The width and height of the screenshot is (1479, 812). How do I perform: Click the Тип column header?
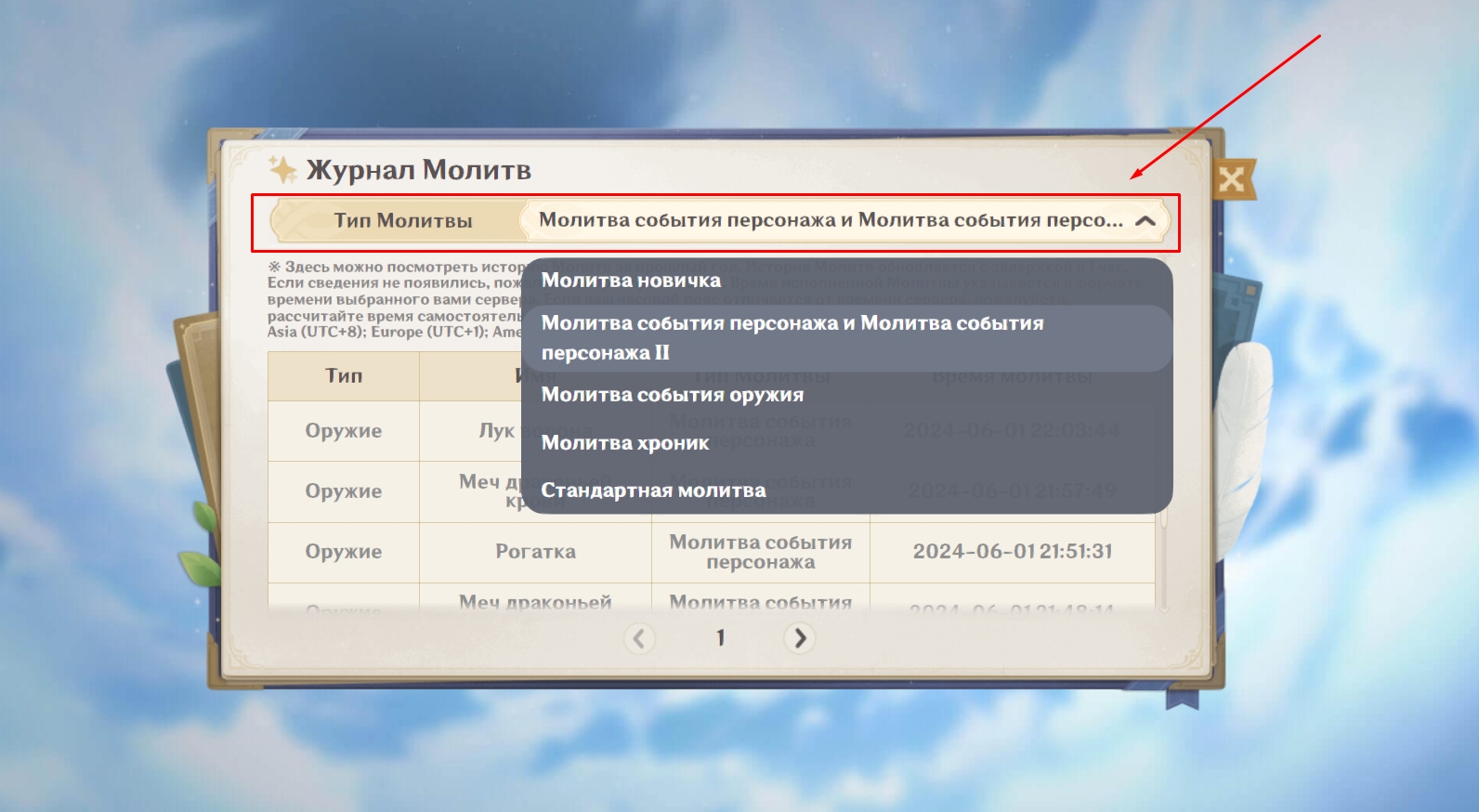tap(344, 376)
